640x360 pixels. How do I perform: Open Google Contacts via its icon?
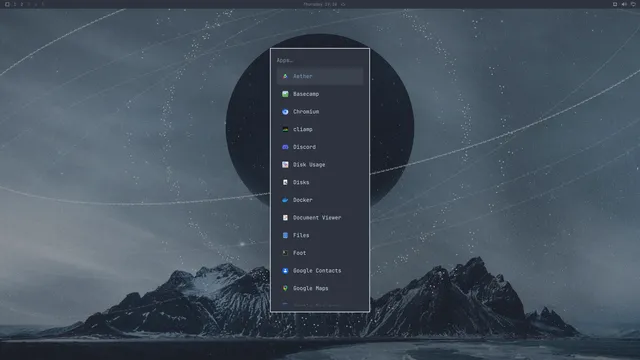pyautogui.click(x=285, y=271)
